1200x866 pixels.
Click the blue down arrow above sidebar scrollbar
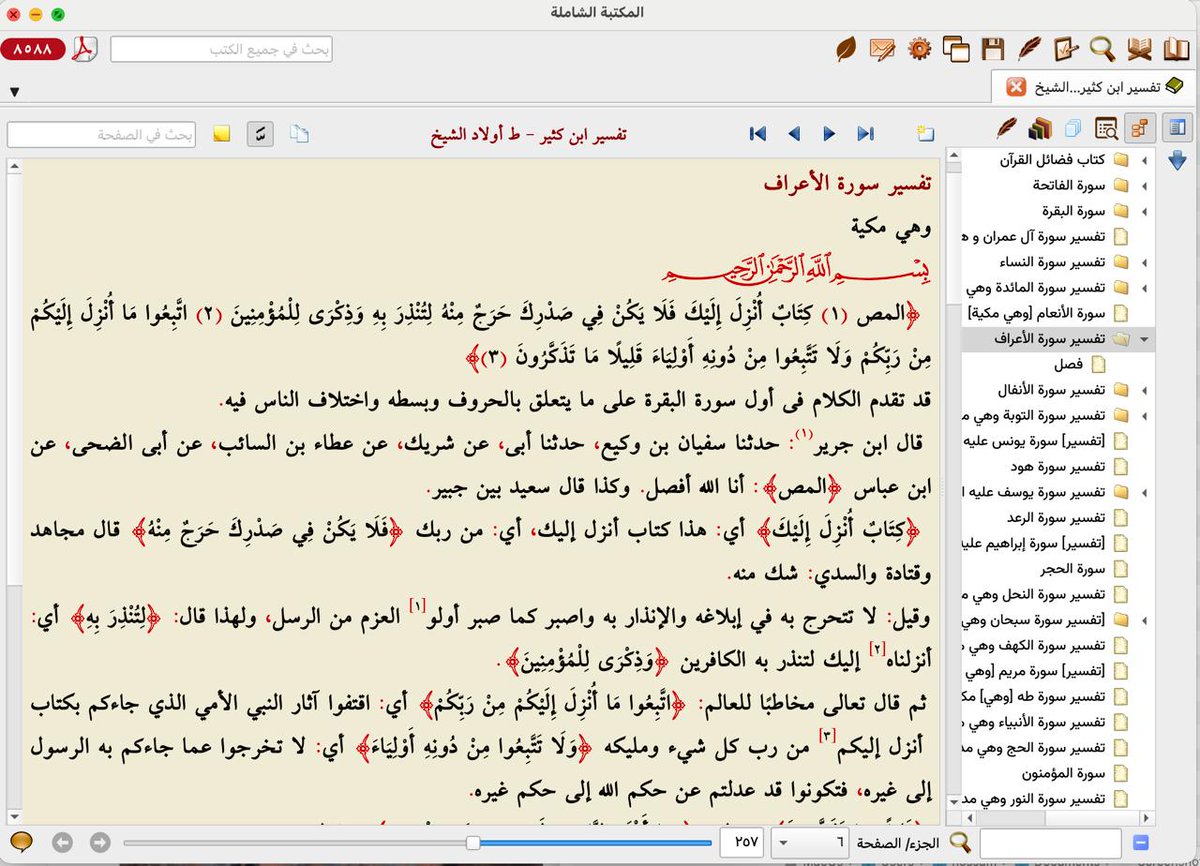point(1176,160)
